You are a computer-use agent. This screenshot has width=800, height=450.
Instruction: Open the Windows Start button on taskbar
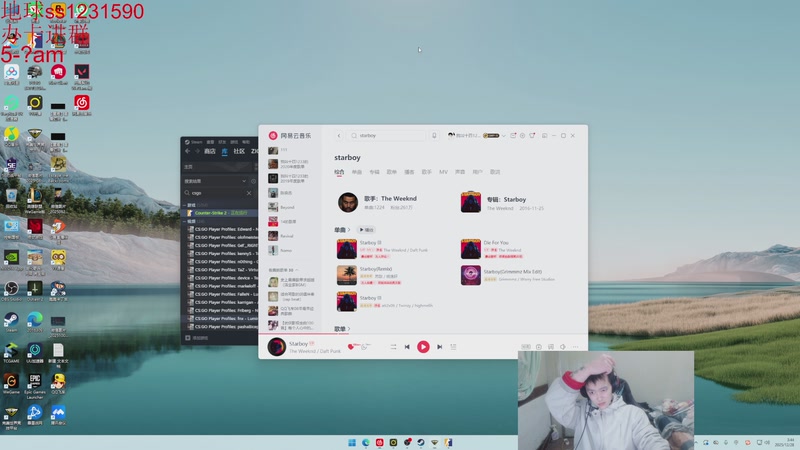tap(352, 442)
